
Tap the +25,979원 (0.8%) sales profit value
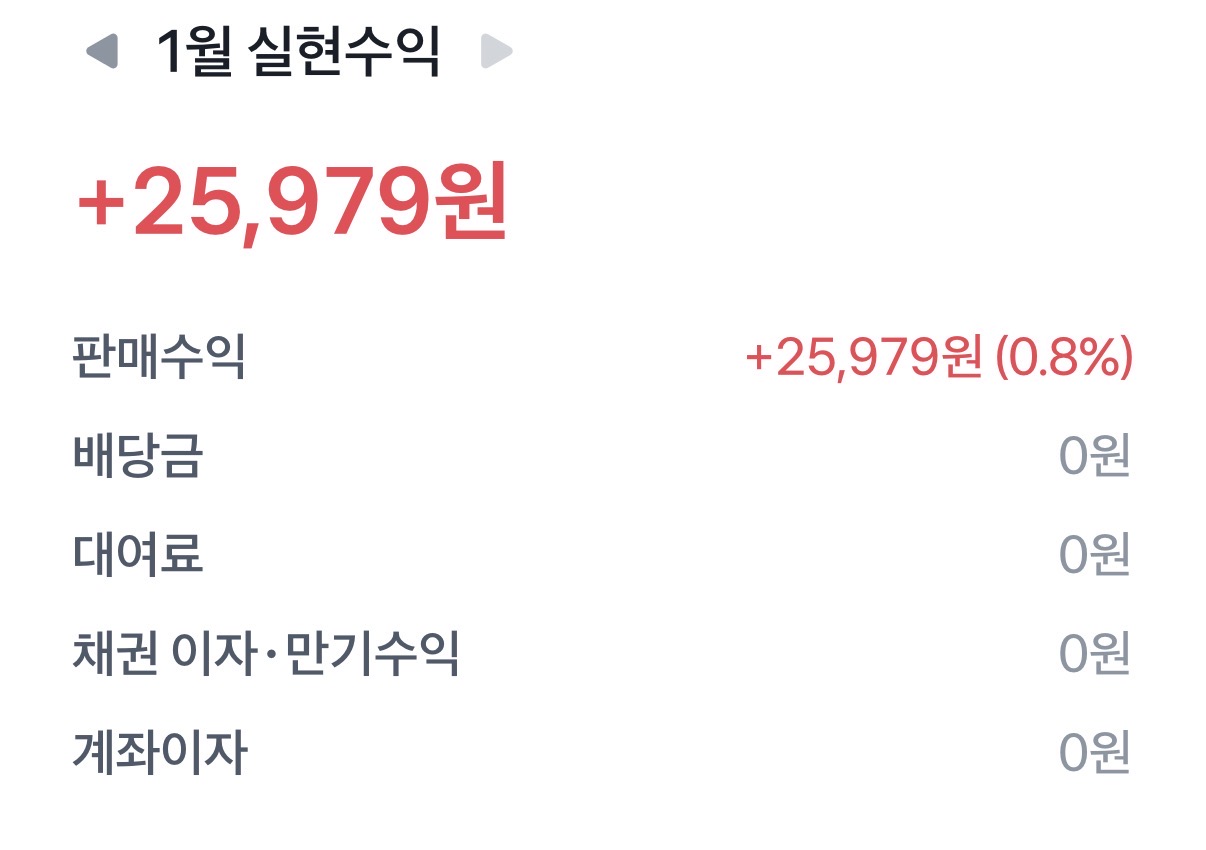pos(939,357)
